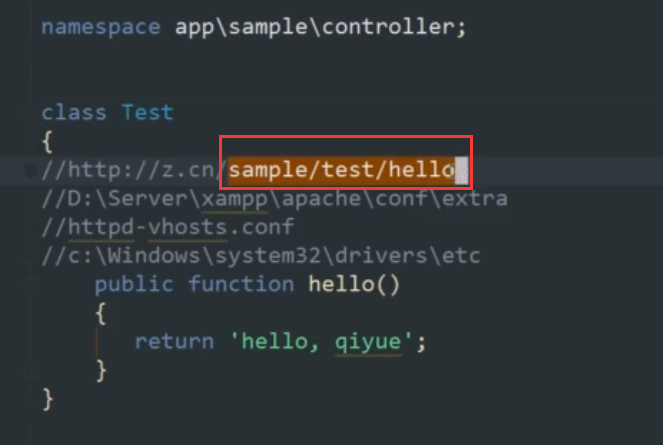
Task: Click the fold marker beside the //http comment line
Action: point(30,170)
